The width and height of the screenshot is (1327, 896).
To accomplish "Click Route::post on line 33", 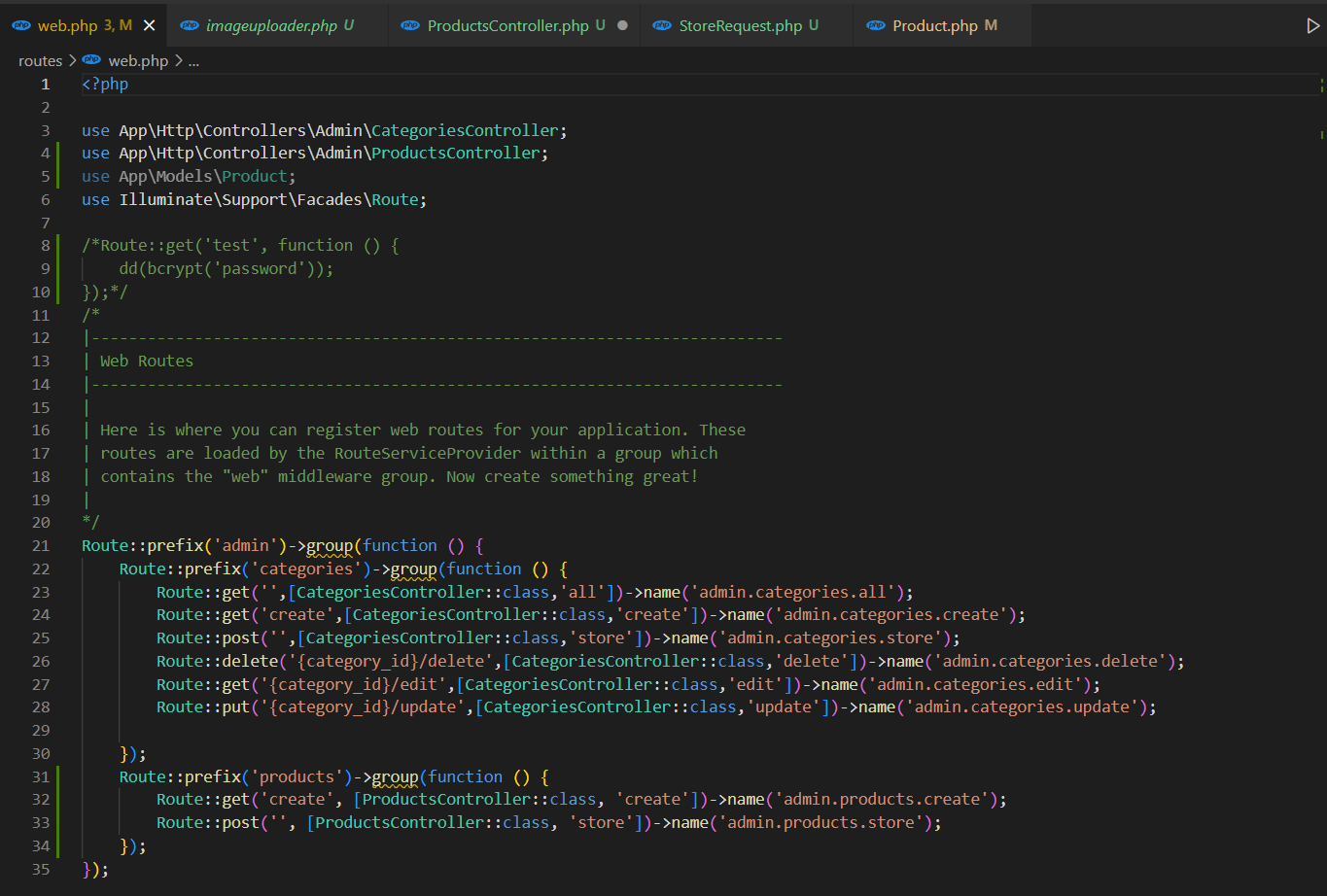I will (208, 822).
